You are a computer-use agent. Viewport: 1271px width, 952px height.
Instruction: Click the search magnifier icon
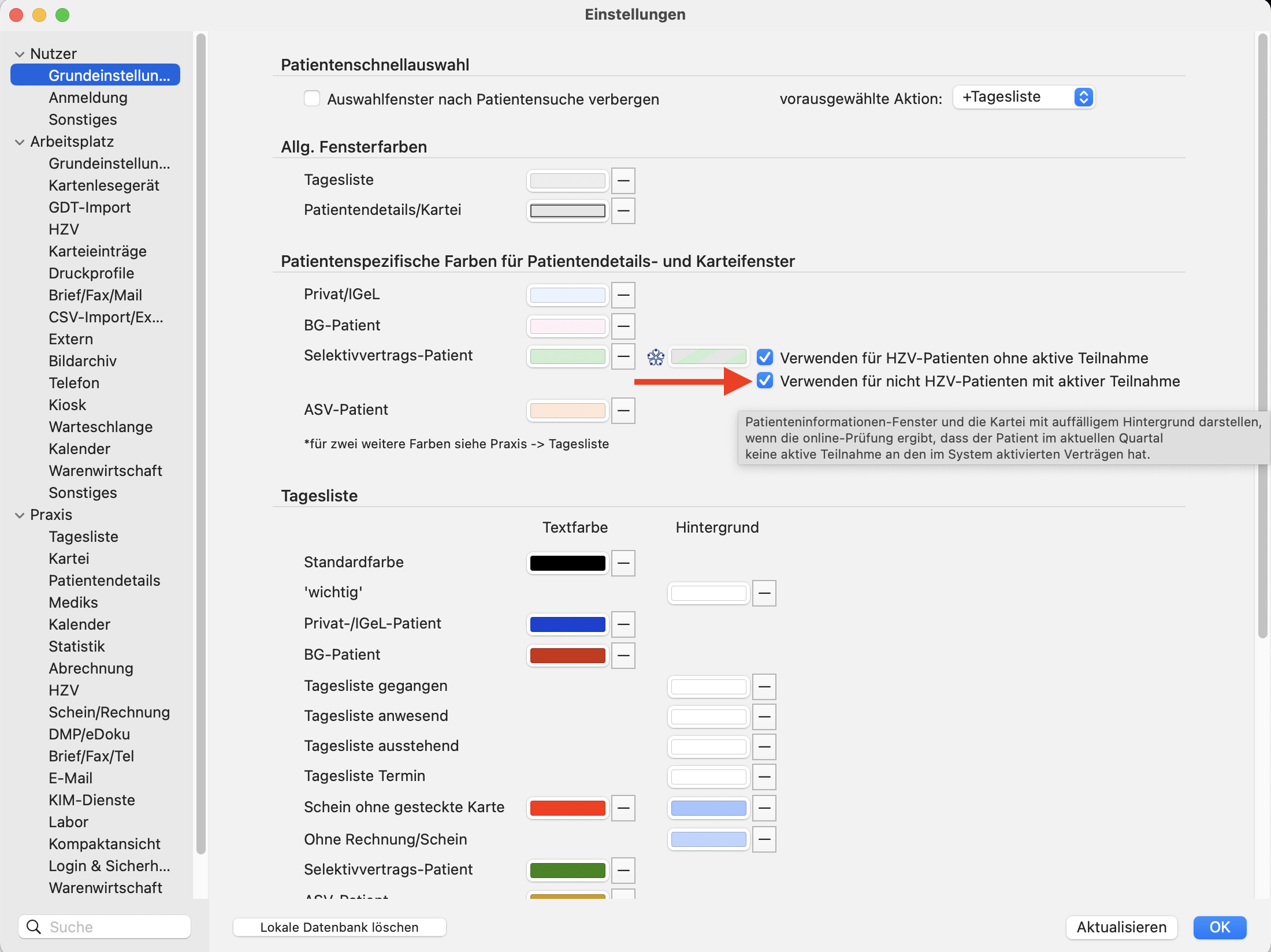point(34,927)
